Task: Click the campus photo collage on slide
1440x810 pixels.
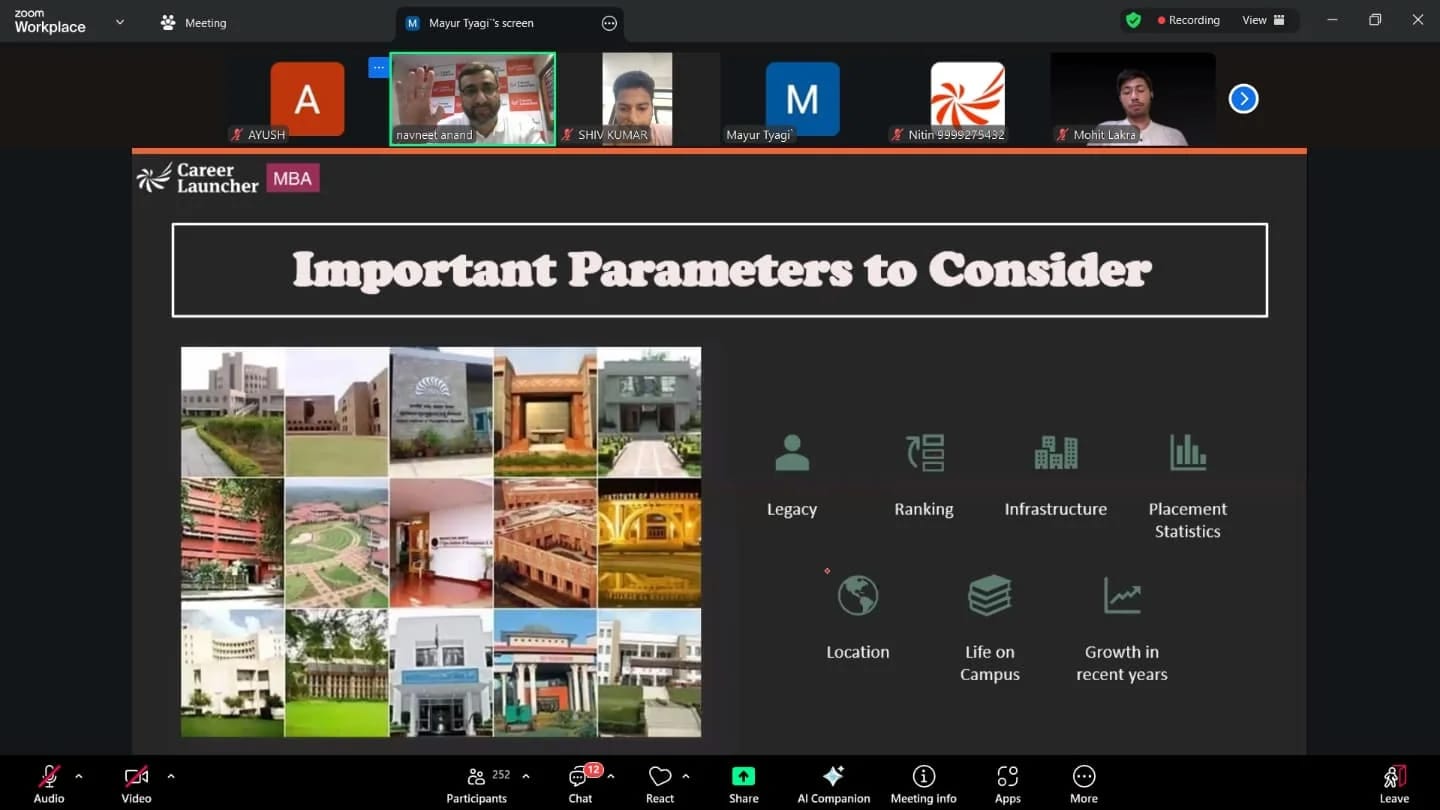Action: point(441,542)
